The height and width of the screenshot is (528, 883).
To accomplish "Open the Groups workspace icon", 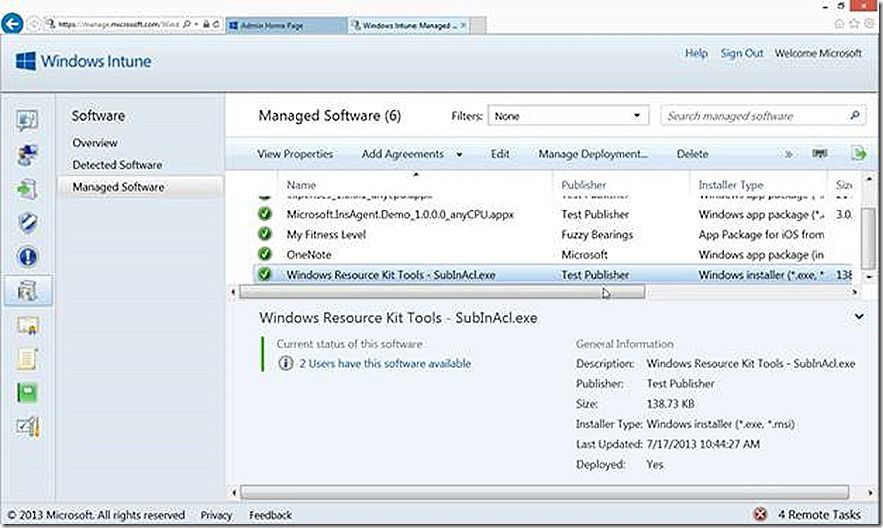I will 27,155.
